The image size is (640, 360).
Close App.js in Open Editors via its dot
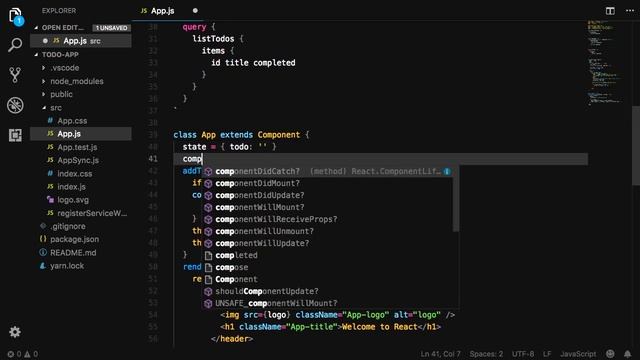[45, 41]
